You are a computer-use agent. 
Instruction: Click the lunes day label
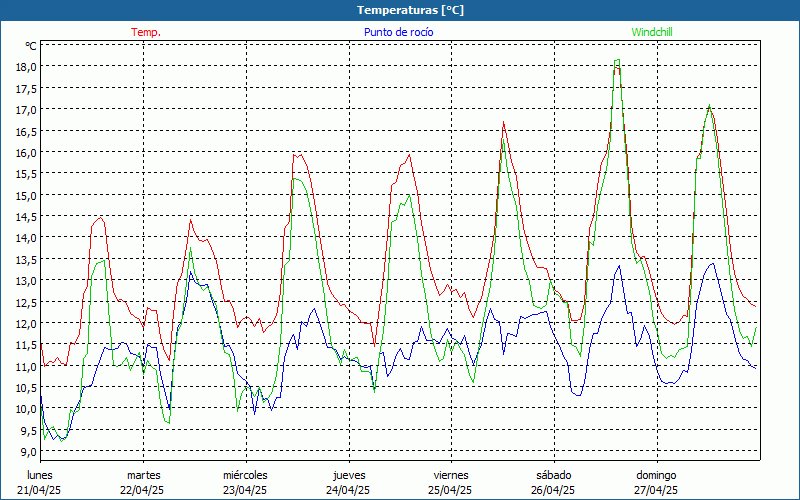[40, 475]
